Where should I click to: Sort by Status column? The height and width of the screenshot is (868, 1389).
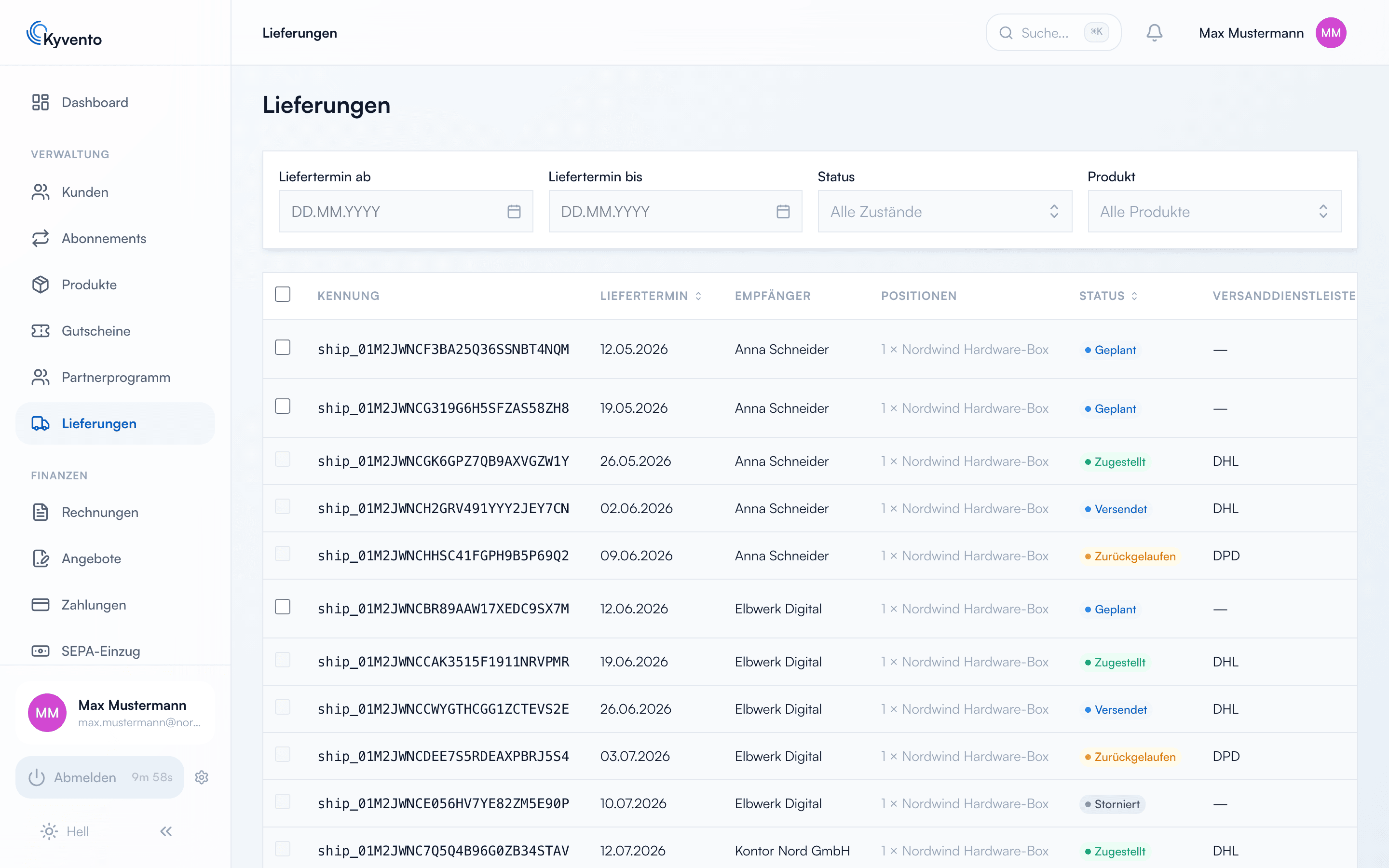coord(1108,296)
